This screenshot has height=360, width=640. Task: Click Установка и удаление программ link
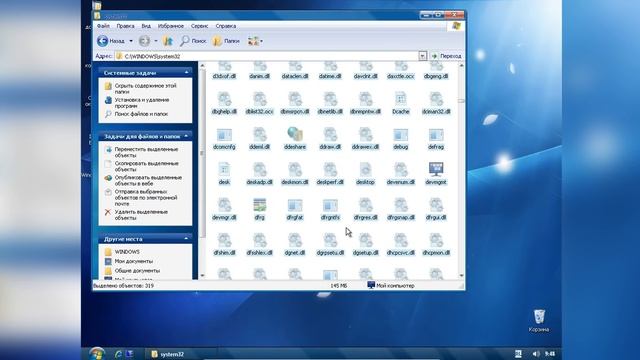(142, 102)
